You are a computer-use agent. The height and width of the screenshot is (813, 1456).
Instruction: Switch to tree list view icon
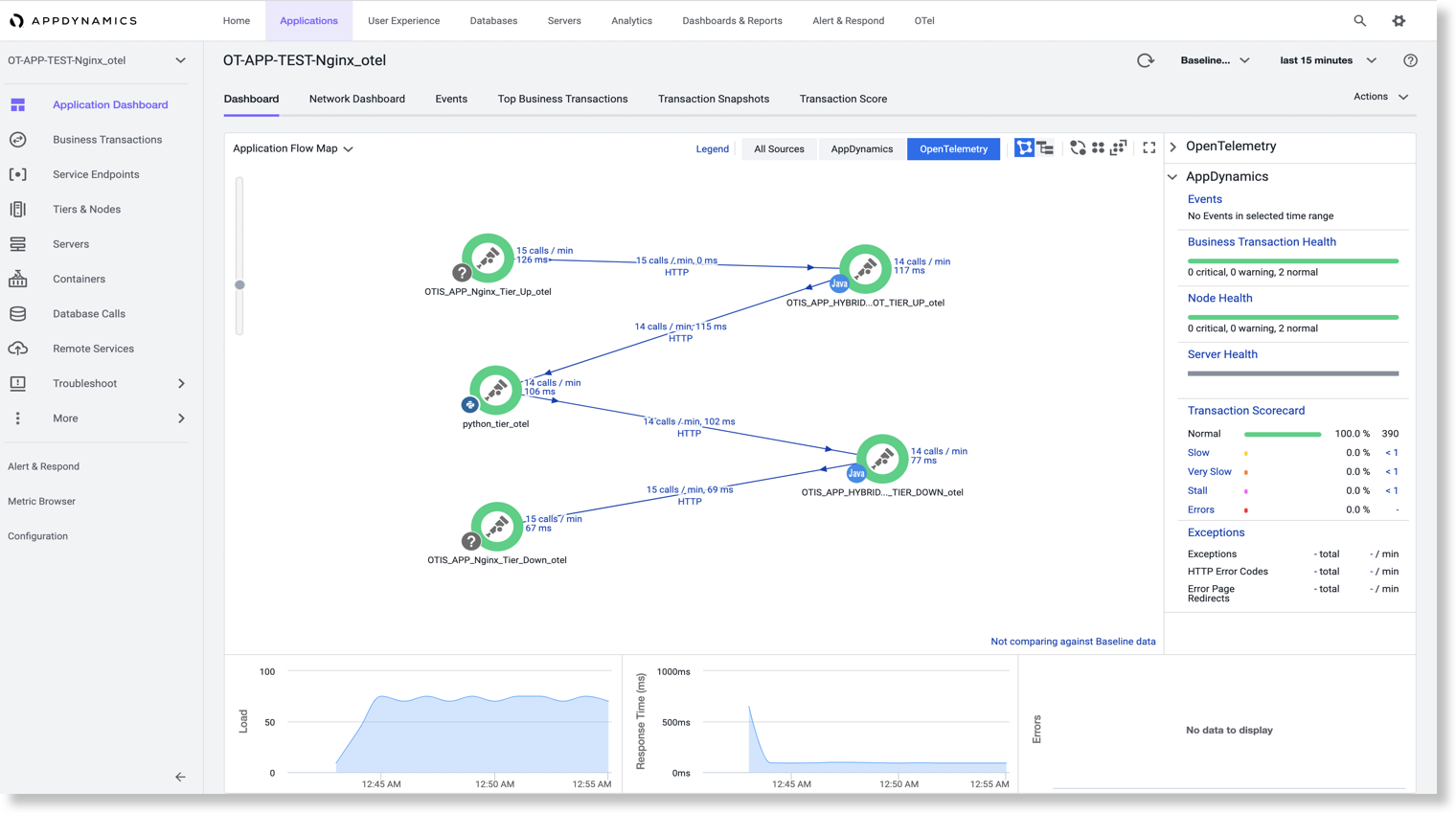click(1045, 148)
